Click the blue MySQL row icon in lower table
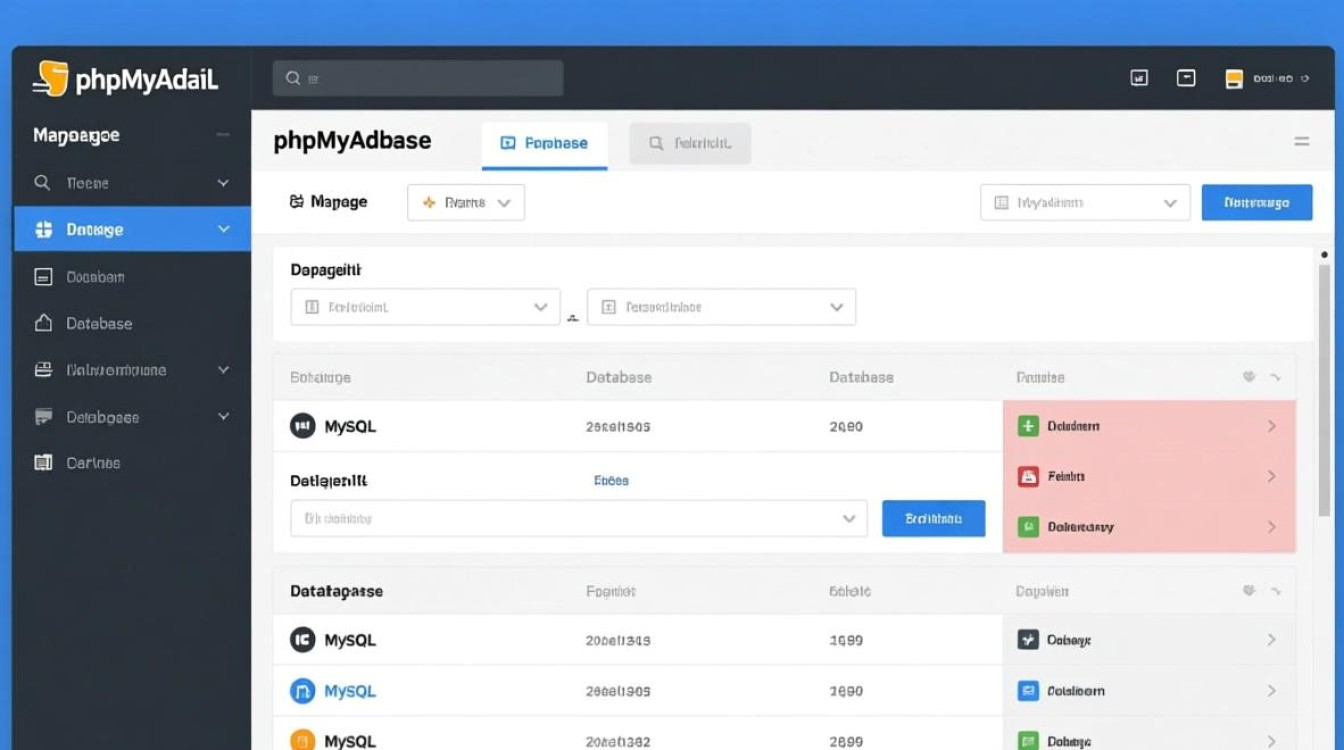Viewport: 1344px width, 750px height. tap(302, 691)
